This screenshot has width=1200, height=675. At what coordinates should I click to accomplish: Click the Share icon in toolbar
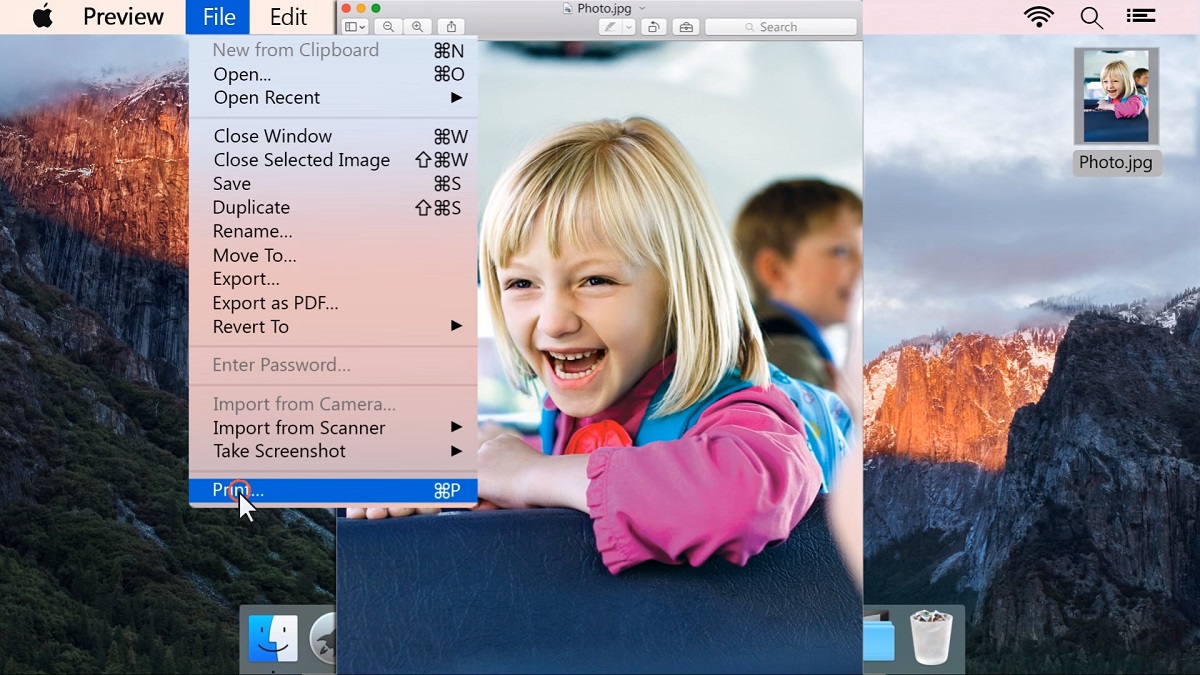[451, 27]
